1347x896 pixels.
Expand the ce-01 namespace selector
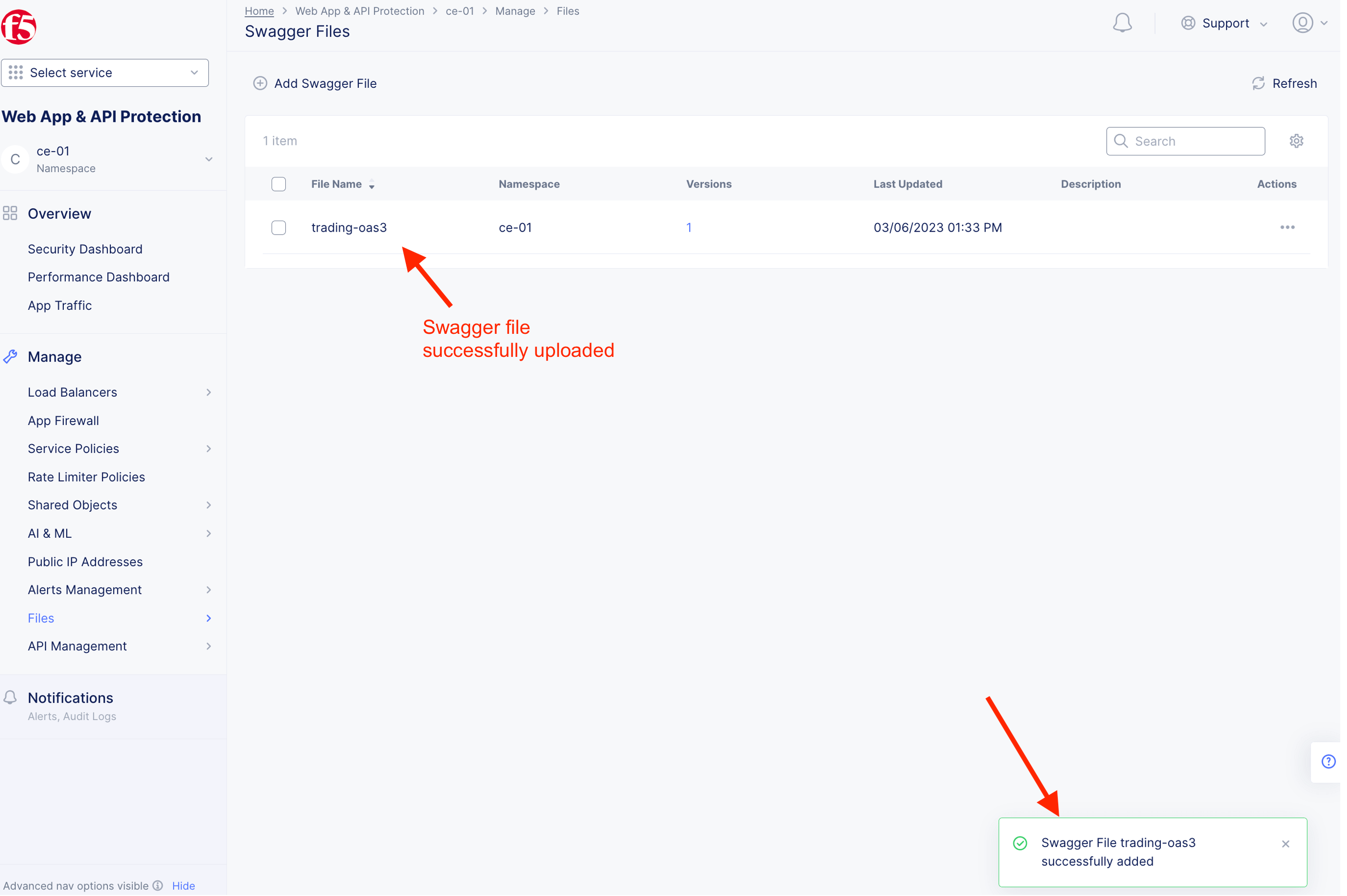point(208,159)
